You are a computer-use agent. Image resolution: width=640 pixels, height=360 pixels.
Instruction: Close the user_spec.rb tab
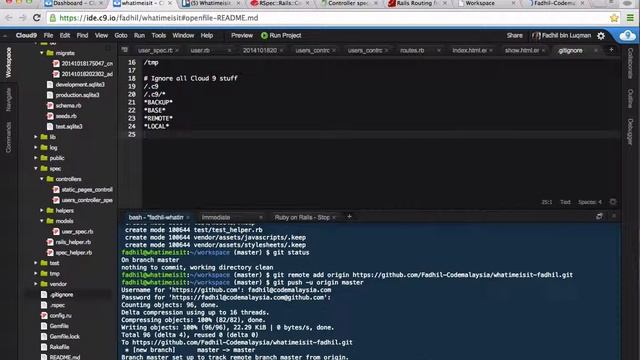(x=177, y=51)
